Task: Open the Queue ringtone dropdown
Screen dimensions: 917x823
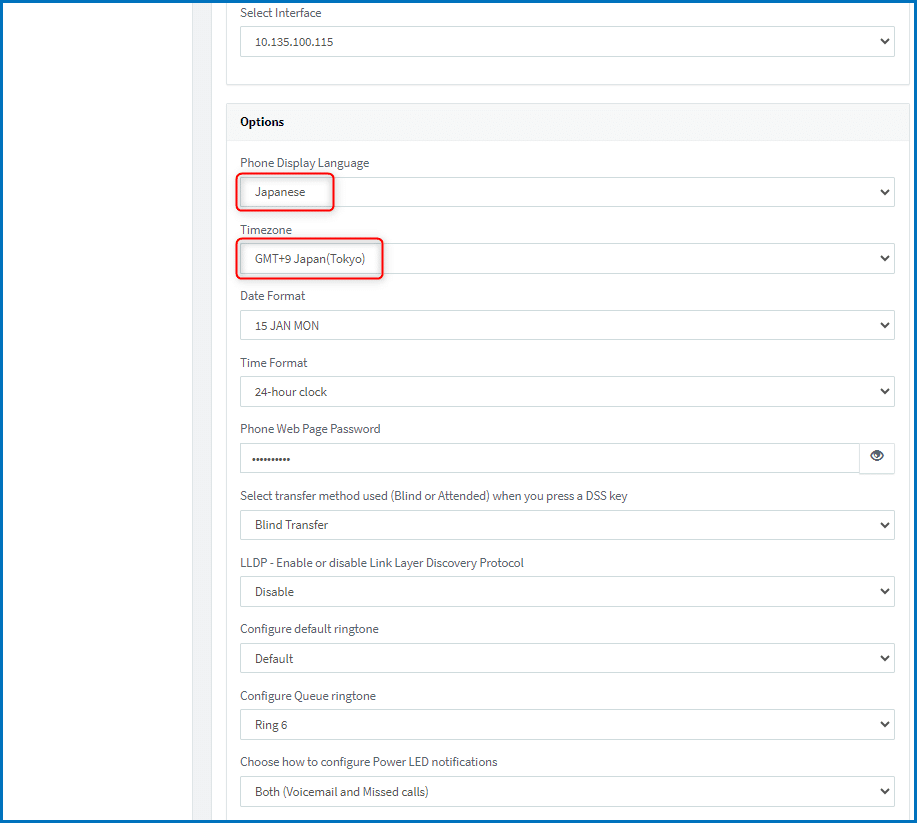Action: tap(567, 725)
